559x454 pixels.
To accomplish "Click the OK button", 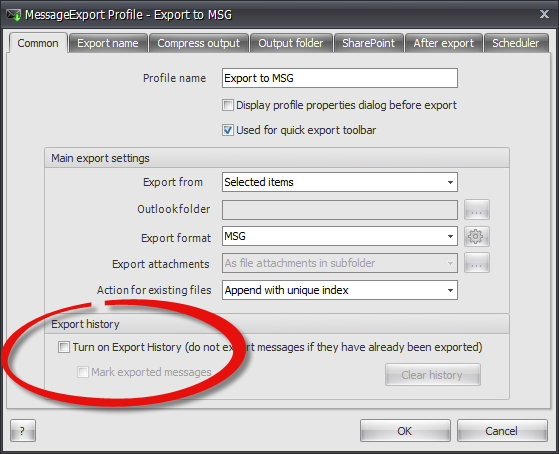I will click(405, 431).
